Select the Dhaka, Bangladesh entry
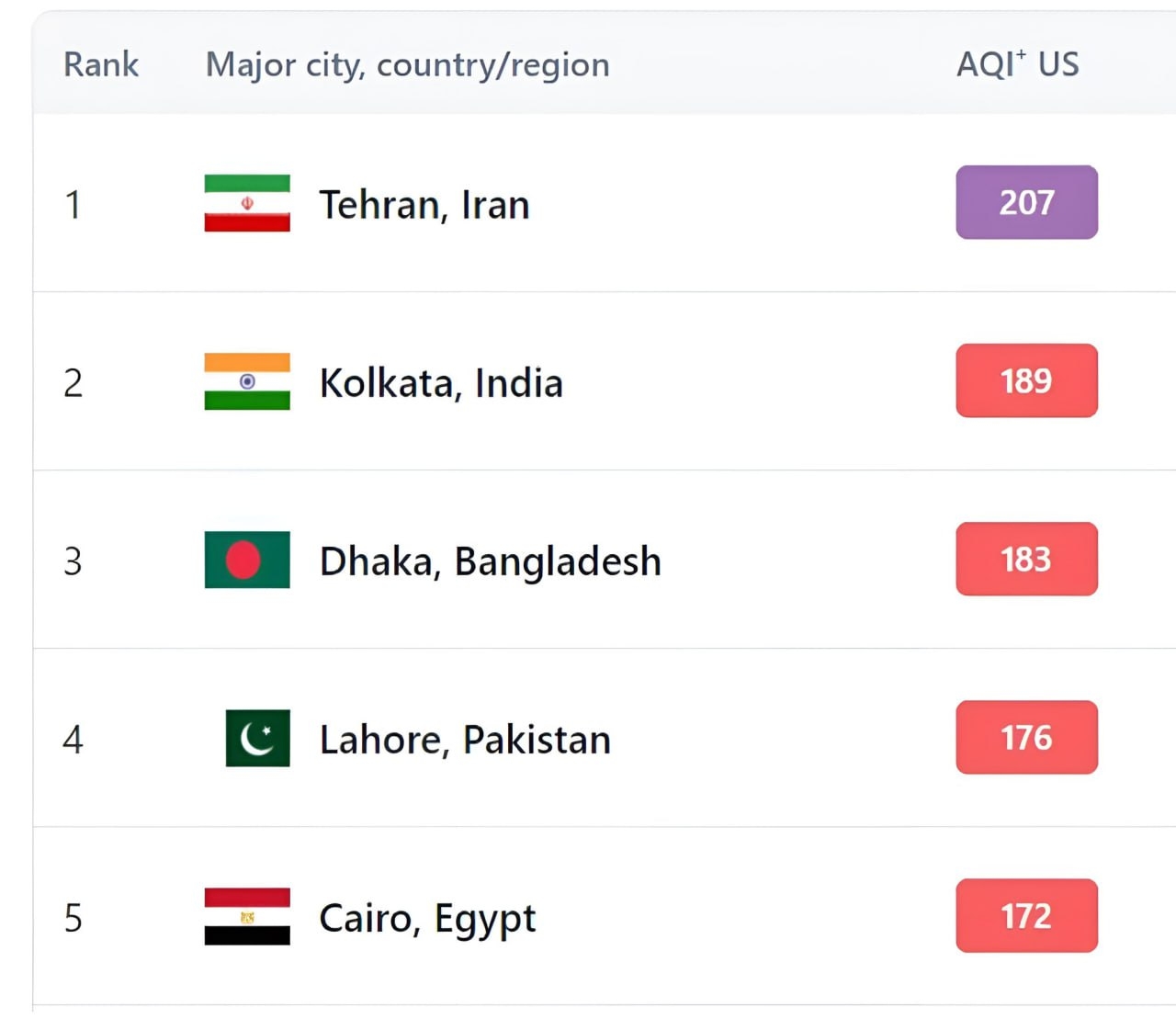Viewport: 1176px width, 1030px height. pyautogui.click(x=490, y=561)
